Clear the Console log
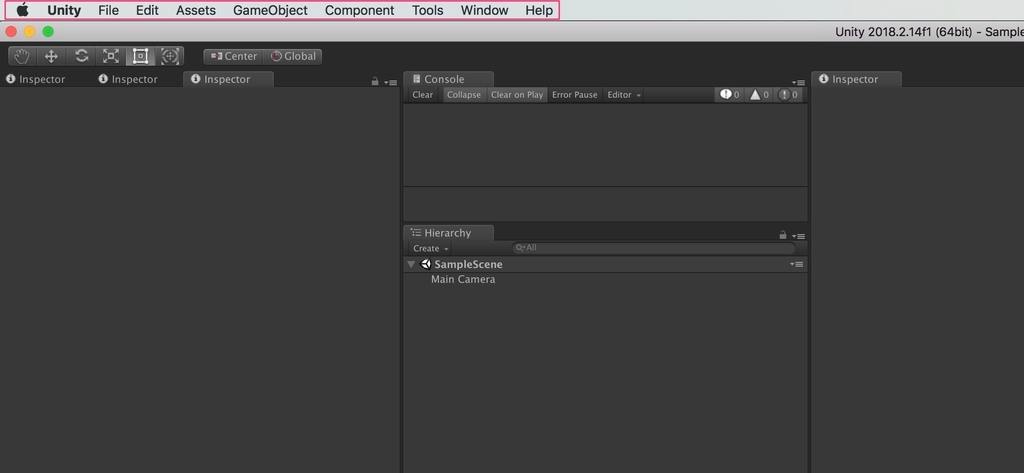The image size is (1024, 473). pos(423,95)
